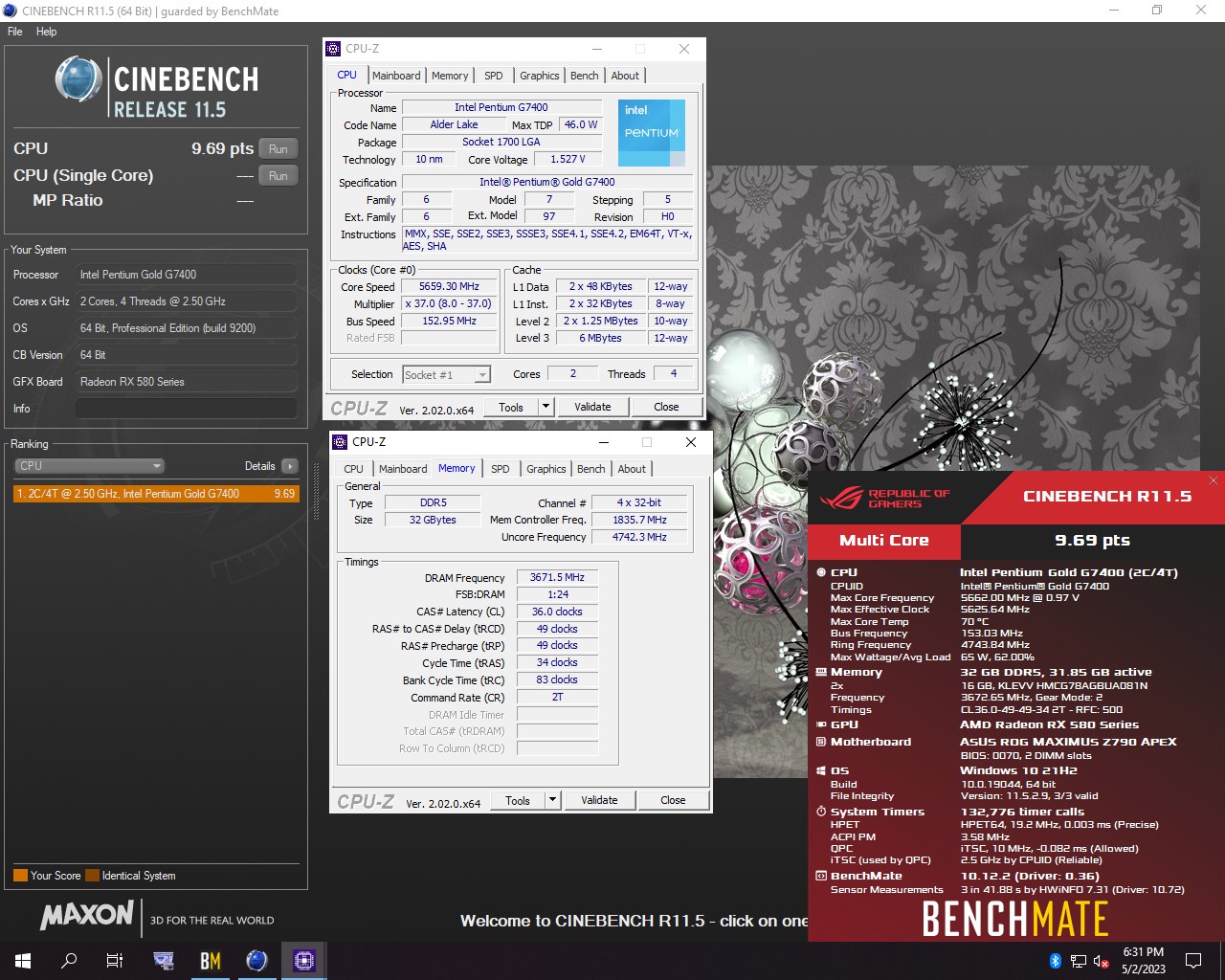Switch to CPU tab in lower CPU-Z

[353, 469]
